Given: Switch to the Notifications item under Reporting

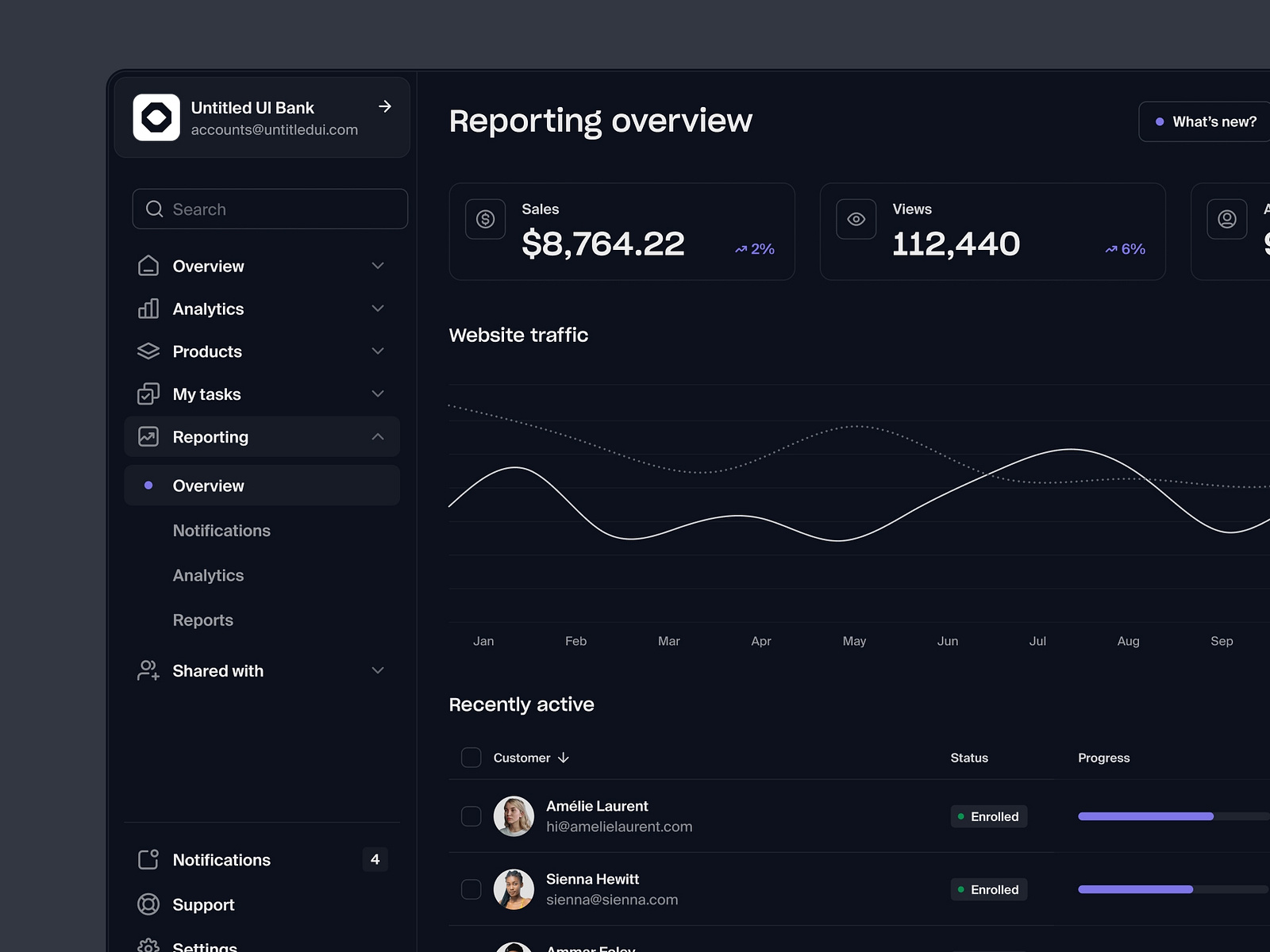Looking at the screenshot, I should point(221,530).
